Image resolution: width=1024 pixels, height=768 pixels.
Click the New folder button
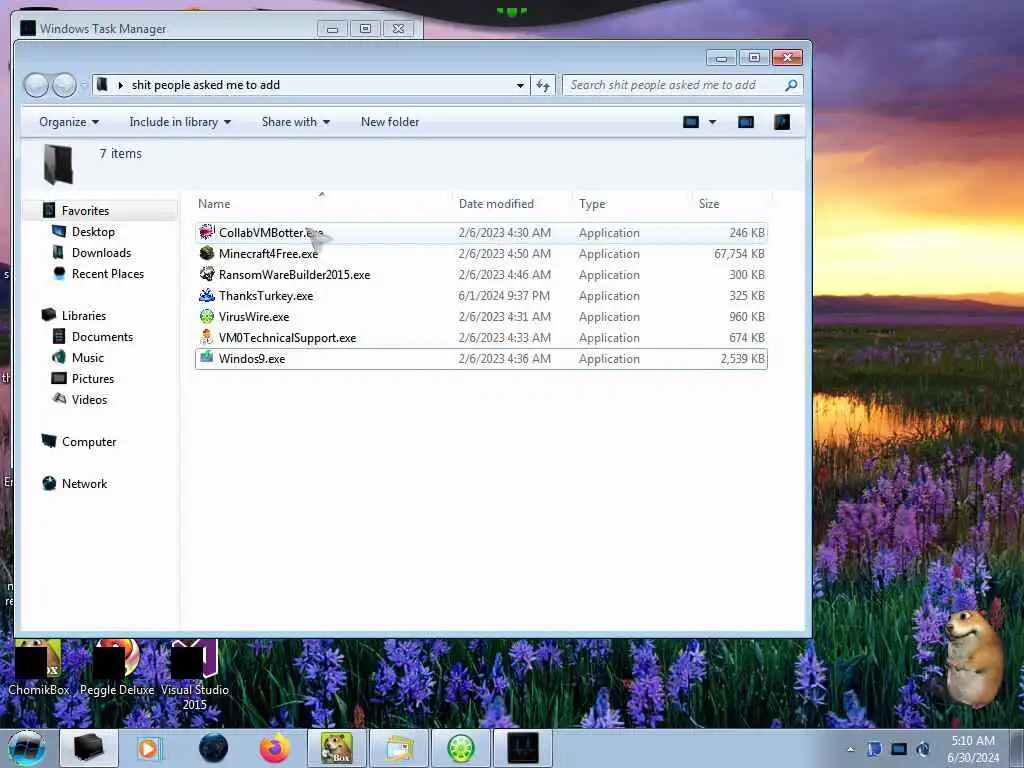390,122
